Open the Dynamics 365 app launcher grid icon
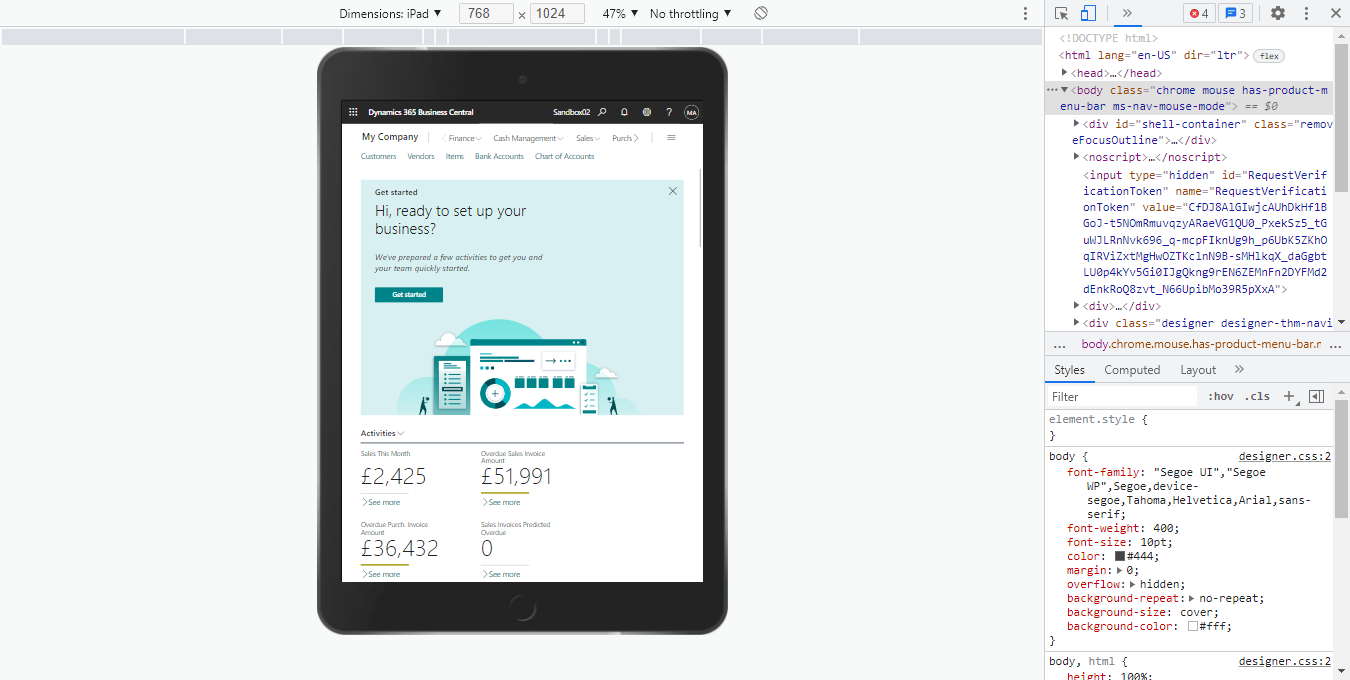 (353, 112)
